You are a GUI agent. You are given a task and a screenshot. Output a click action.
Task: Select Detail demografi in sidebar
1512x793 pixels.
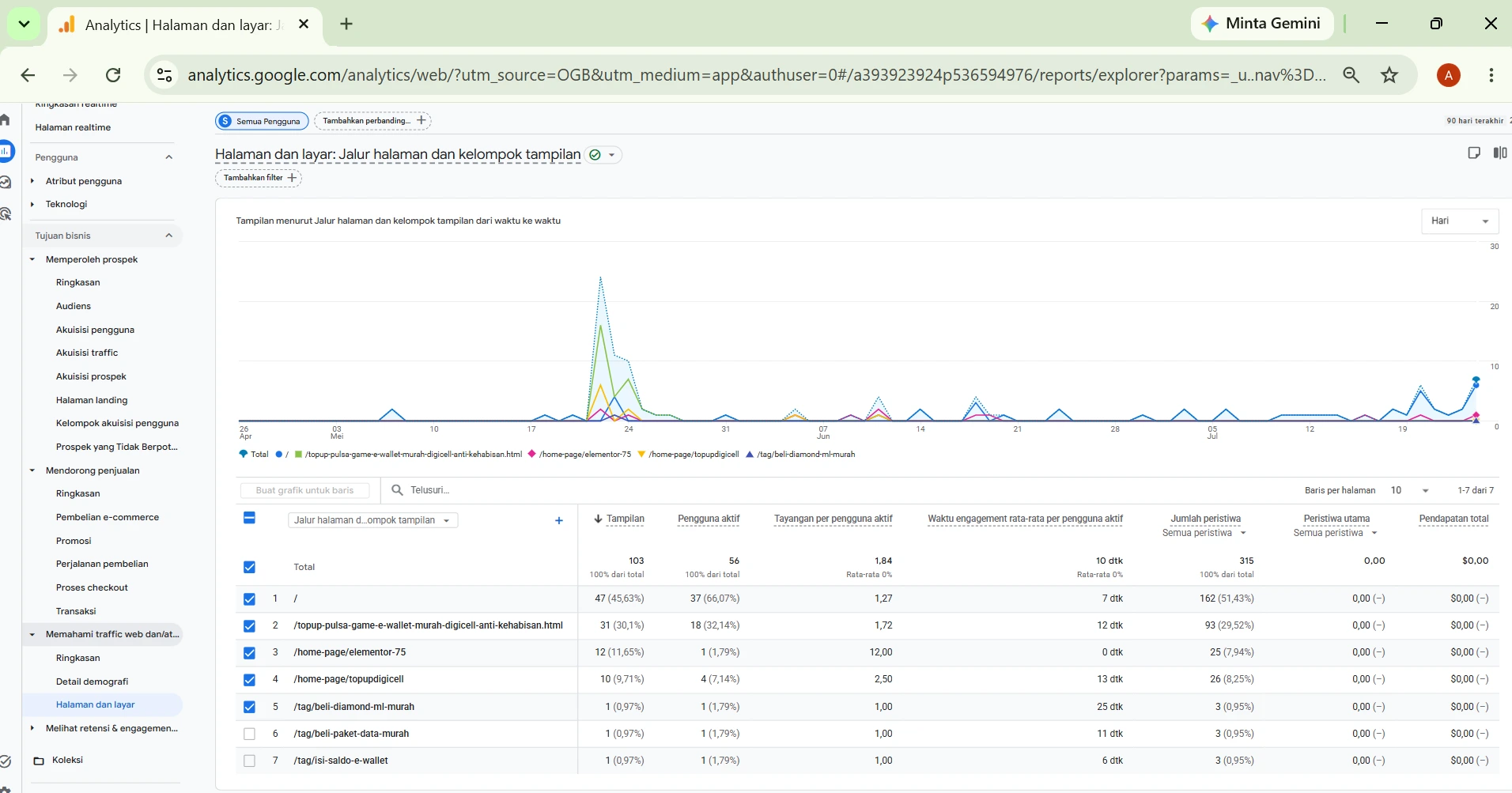pos(92,682)
